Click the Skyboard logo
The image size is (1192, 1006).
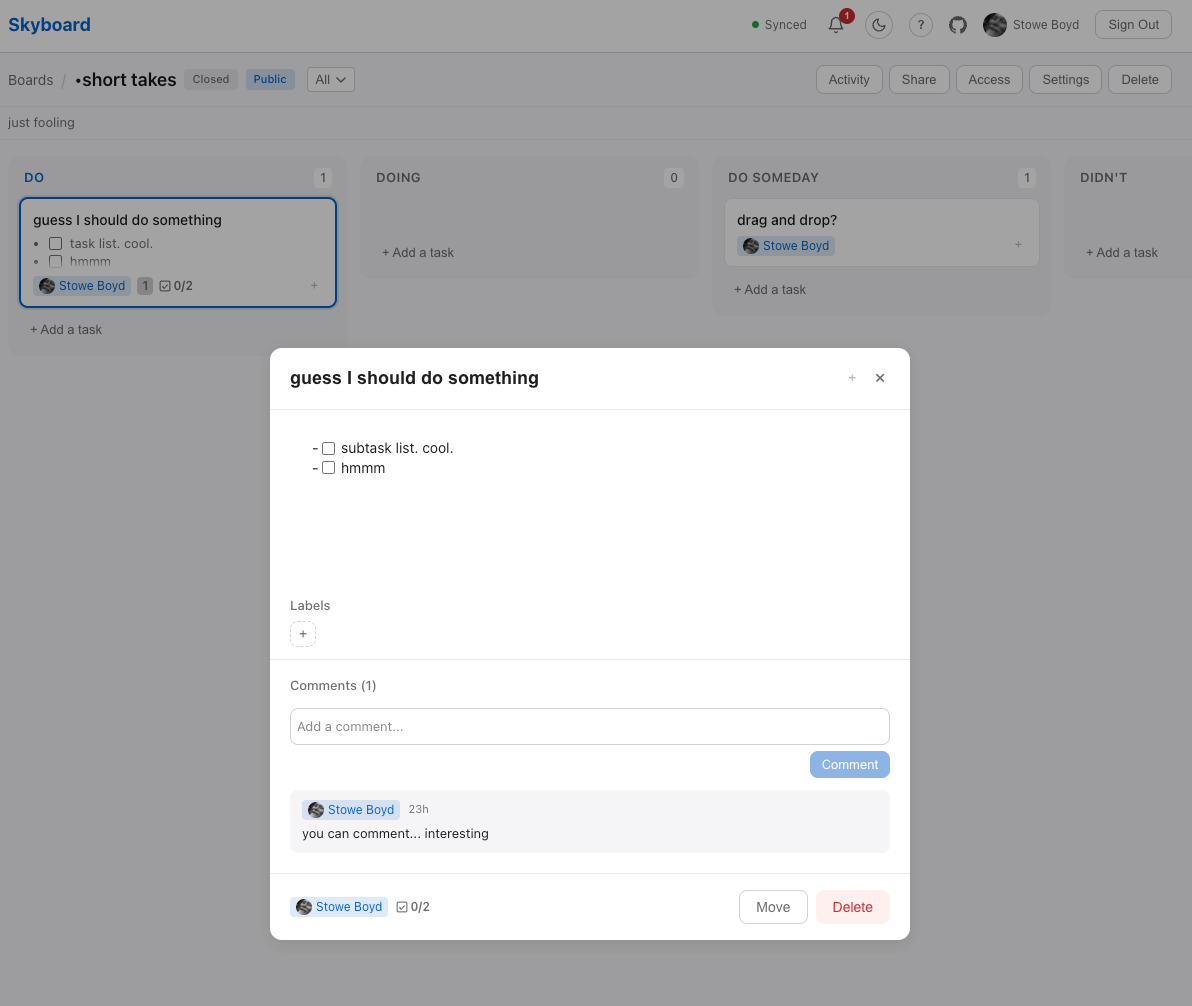[x=49, y=25]
